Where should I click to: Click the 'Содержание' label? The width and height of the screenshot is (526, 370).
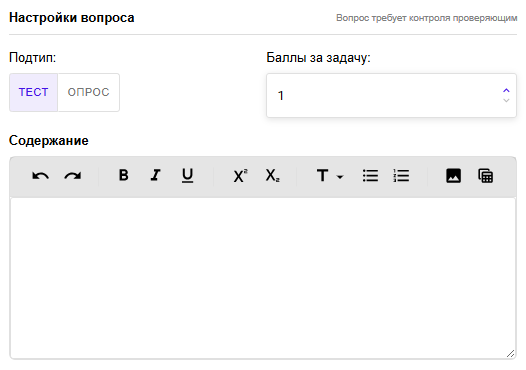click(49, 141)
